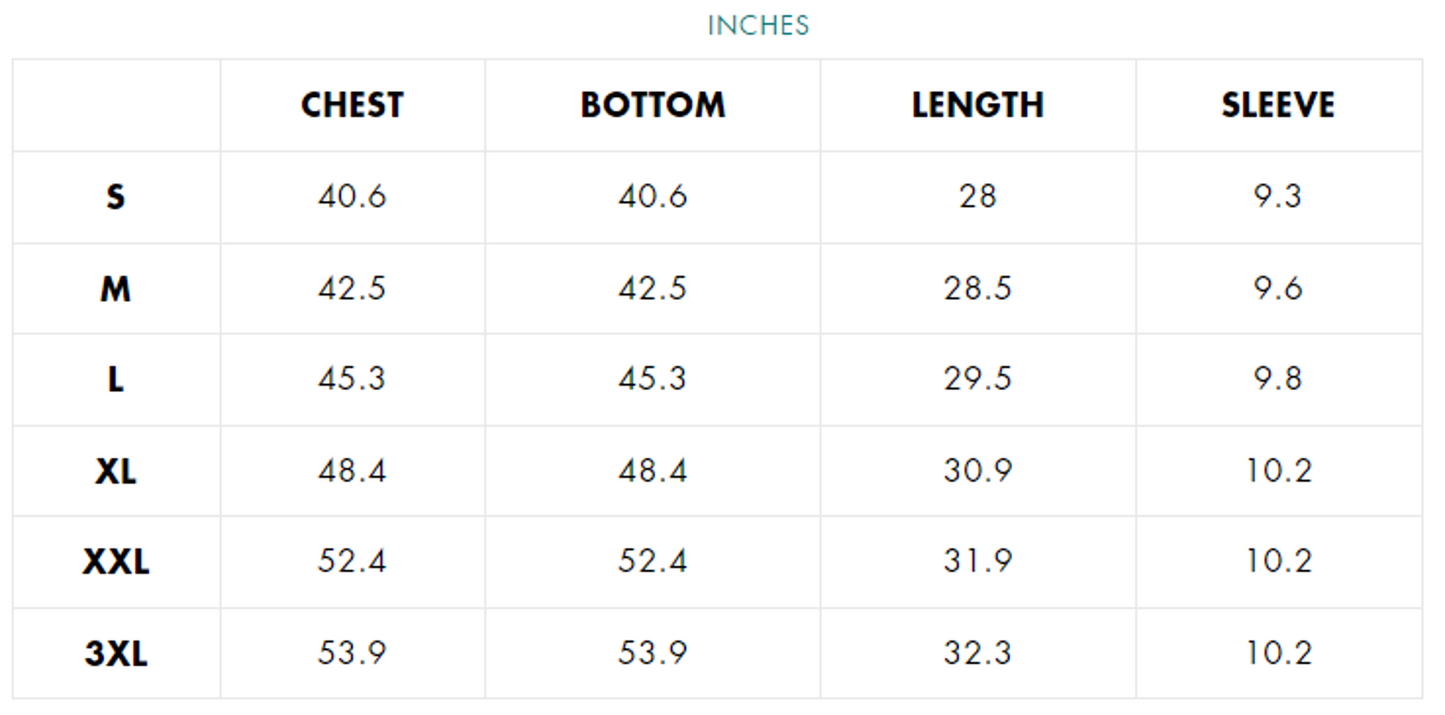
Task: Select bottom value 42.5 for size M
Action: click(x=652, y=289)
